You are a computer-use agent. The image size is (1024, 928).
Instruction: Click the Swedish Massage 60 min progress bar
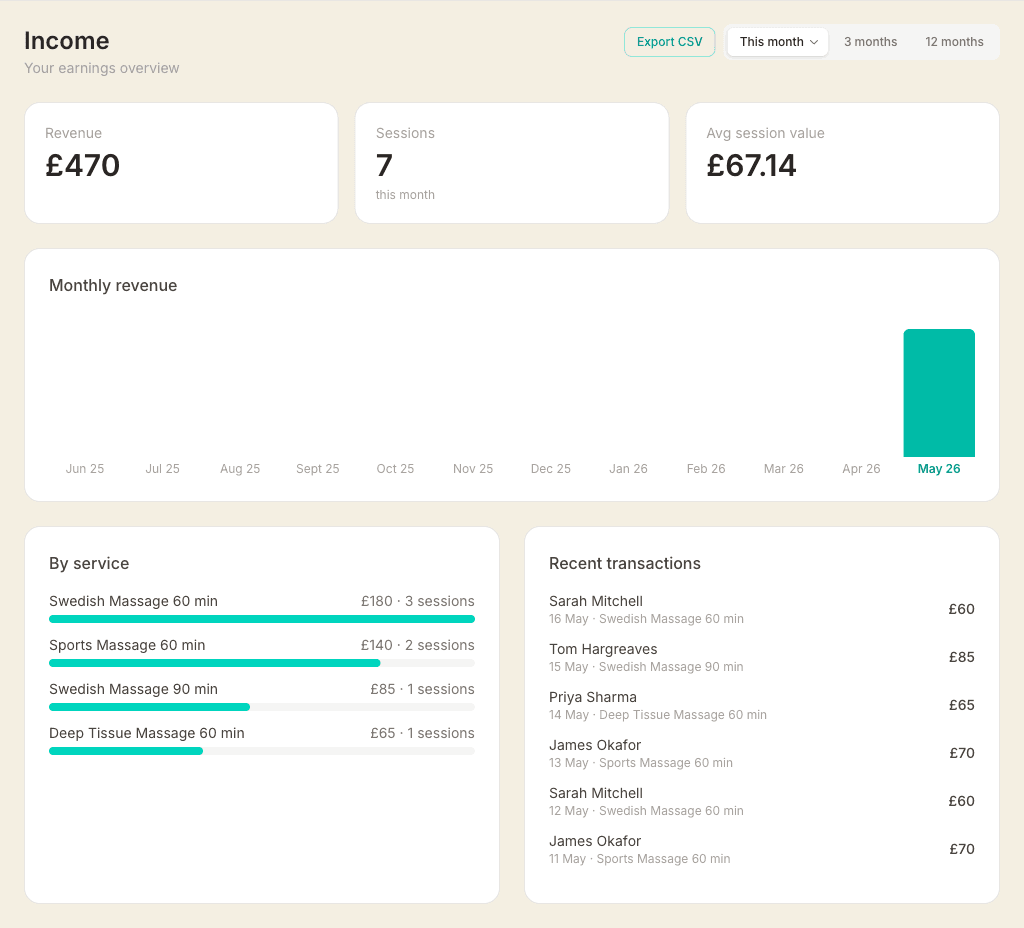[262, 619]
